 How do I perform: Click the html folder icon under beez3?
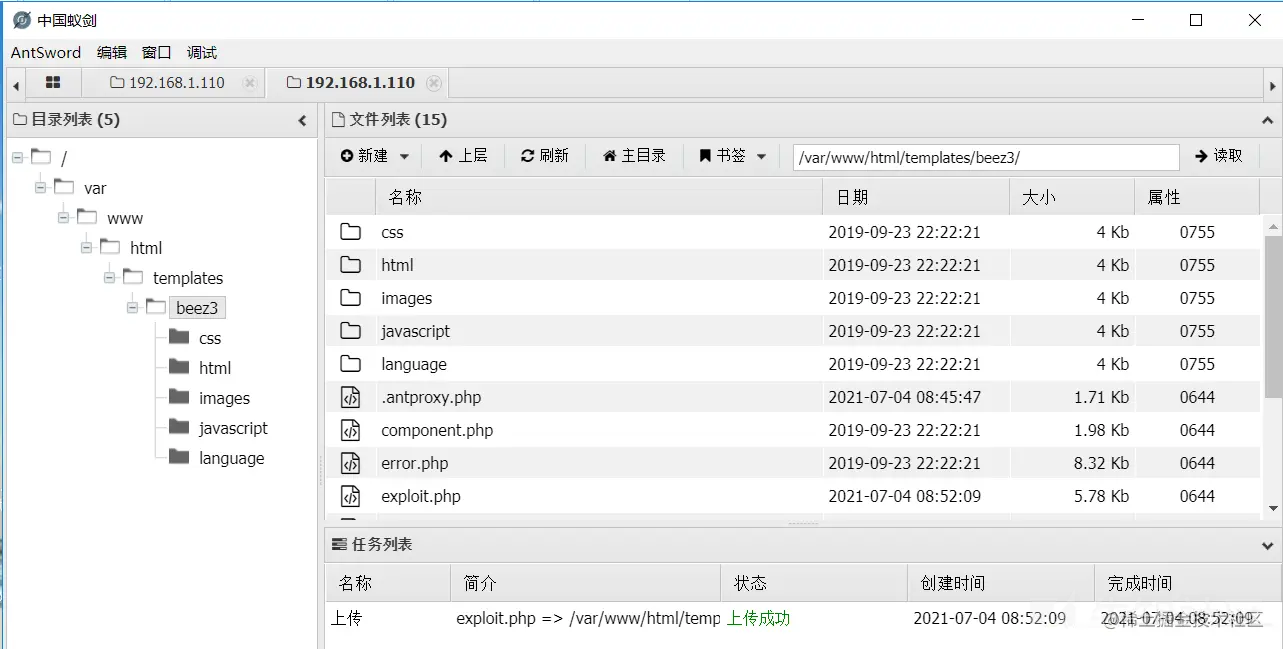coord(179,367)
